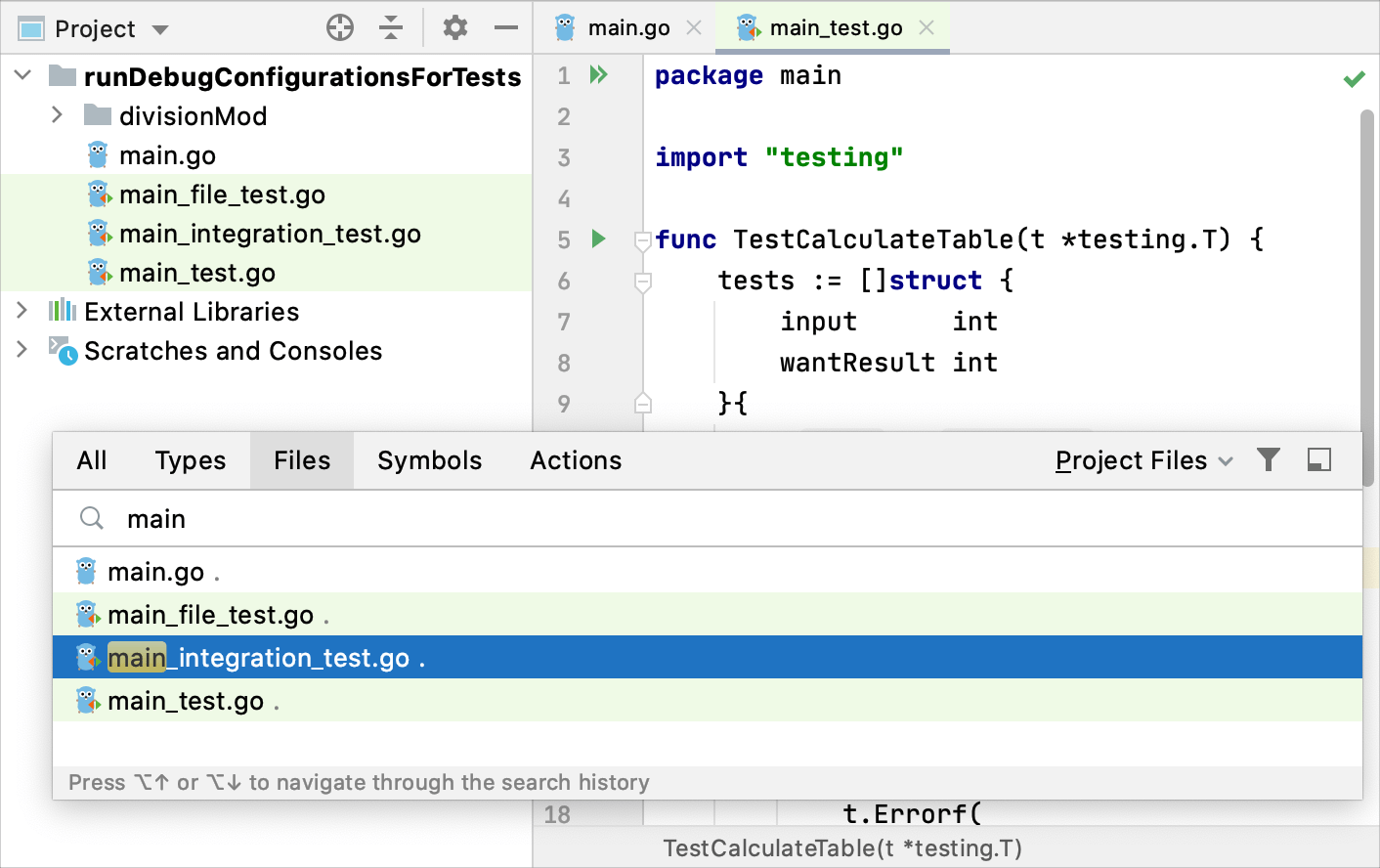Switch to main_test.go editor tab
The image size is (1380, 868).
(836, 27)
